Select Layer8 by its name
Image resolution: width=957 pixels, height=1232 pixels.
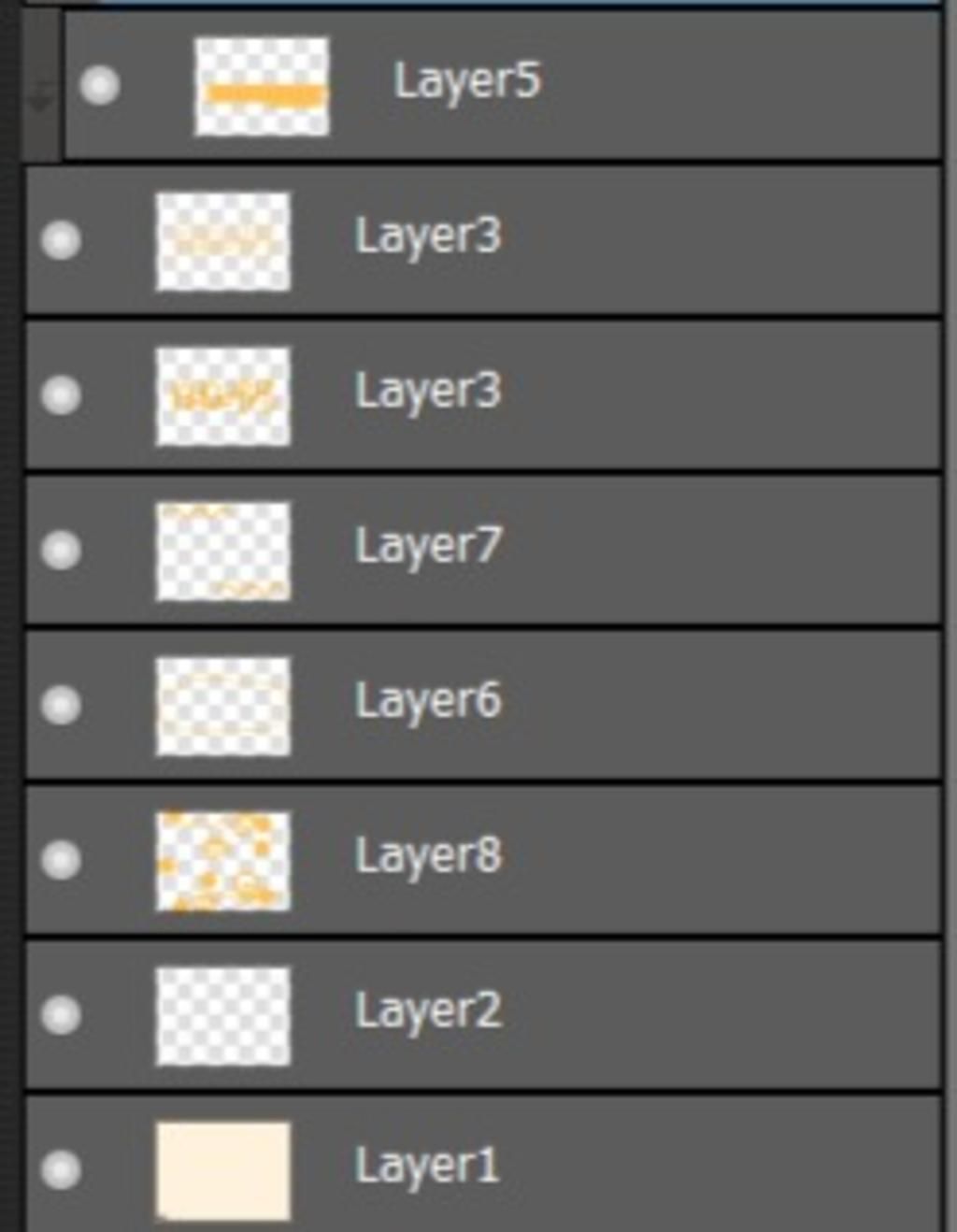[428, 855]
